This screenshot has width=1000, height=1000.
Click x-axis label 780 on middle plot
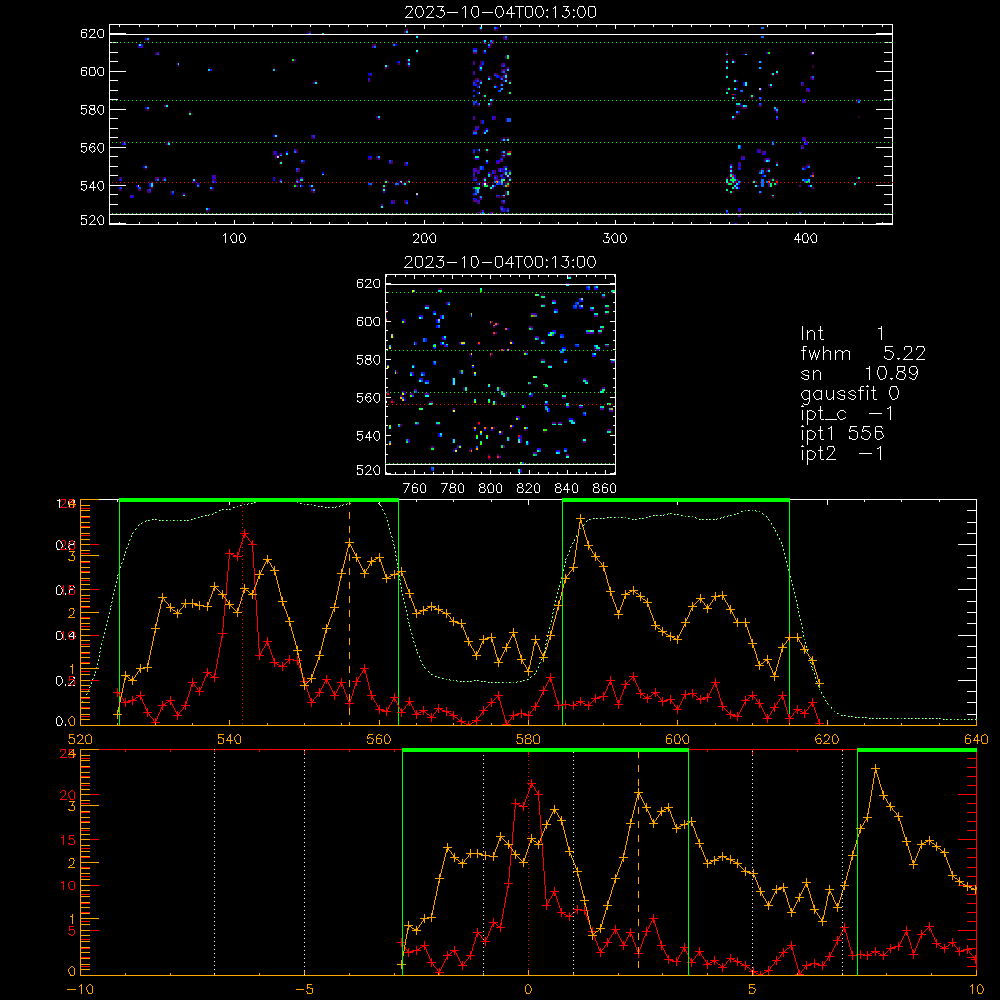pyautogui.click(x=453, y=489)
